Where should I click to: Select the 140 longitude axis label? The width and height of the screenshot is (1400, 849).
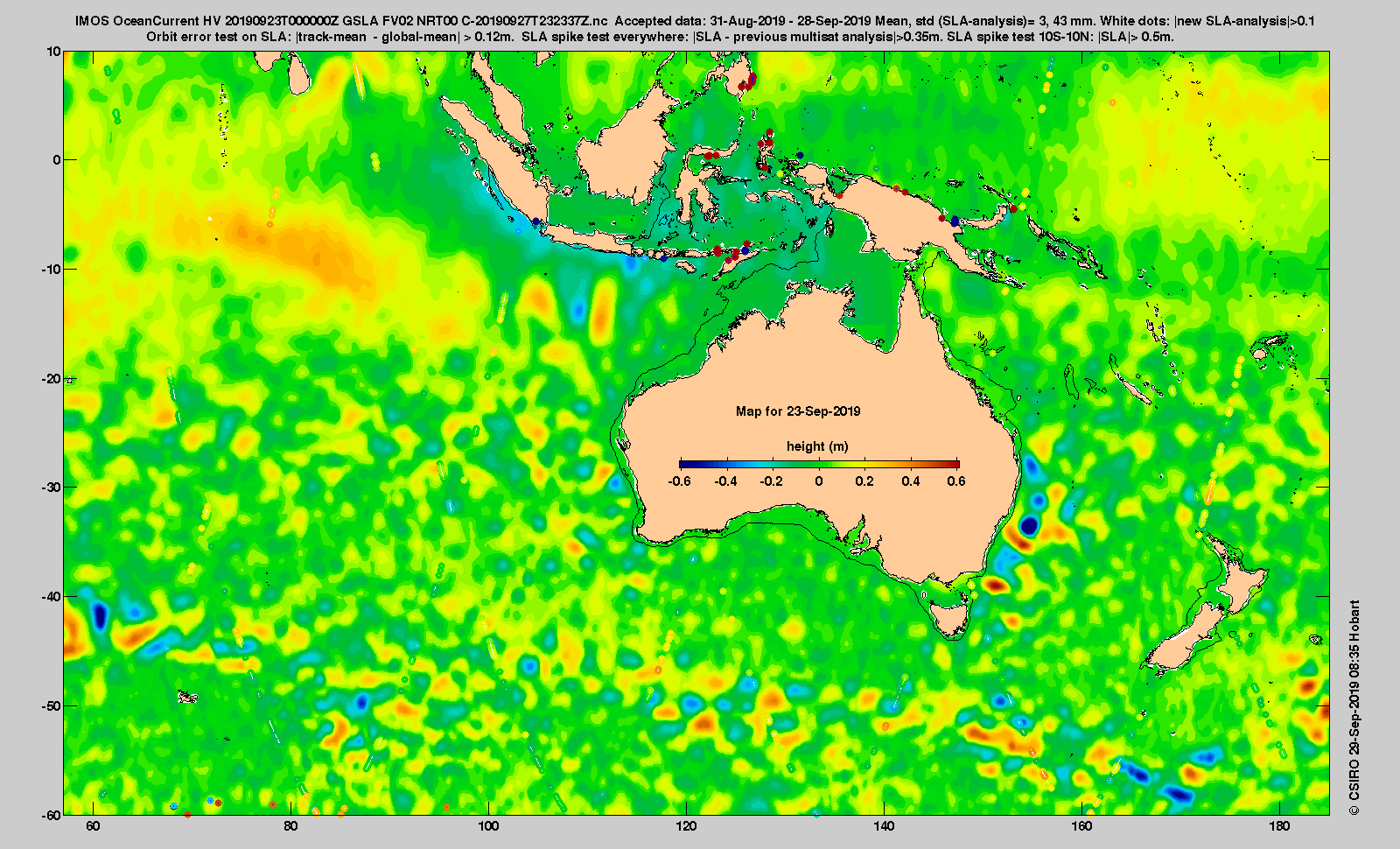(884, 826)
